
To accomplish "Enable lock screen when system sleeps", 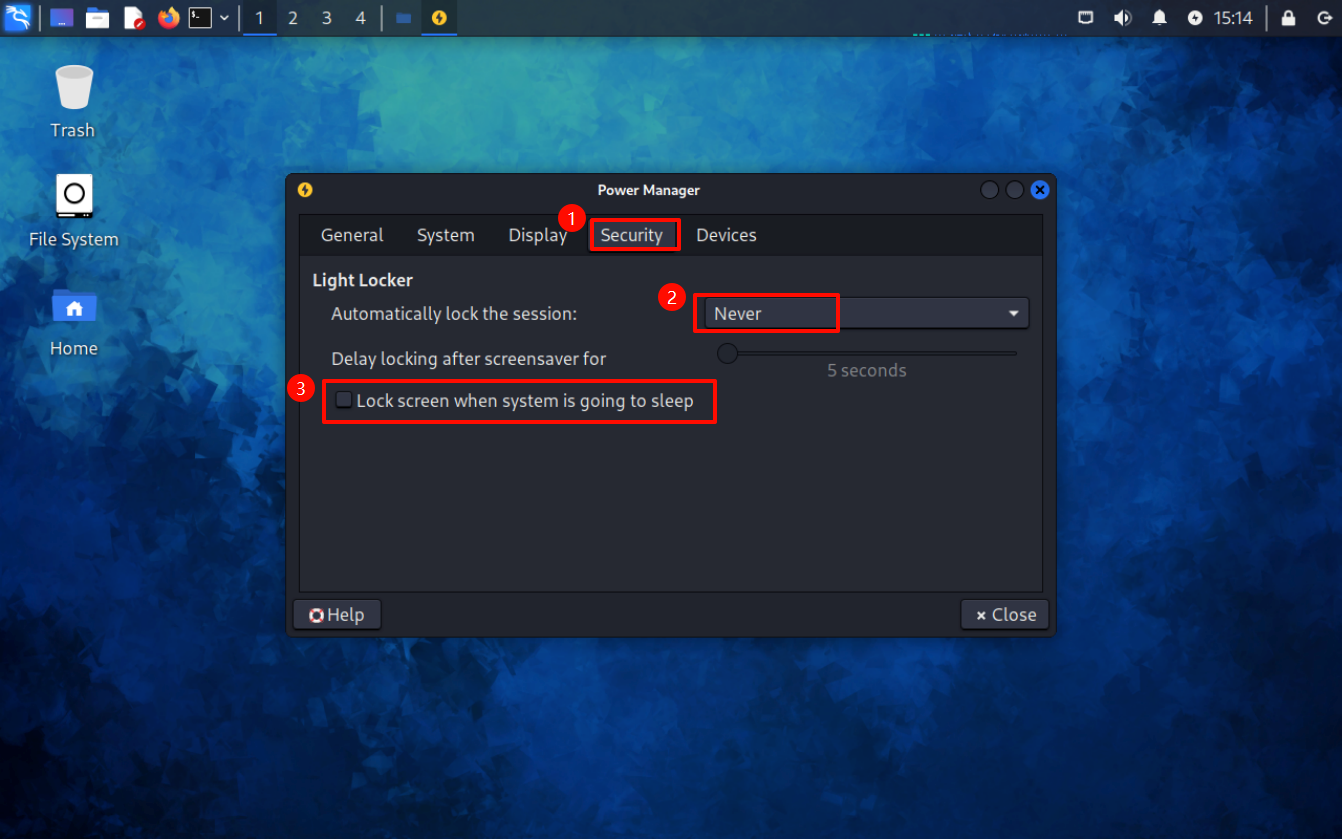I will 344,401.
